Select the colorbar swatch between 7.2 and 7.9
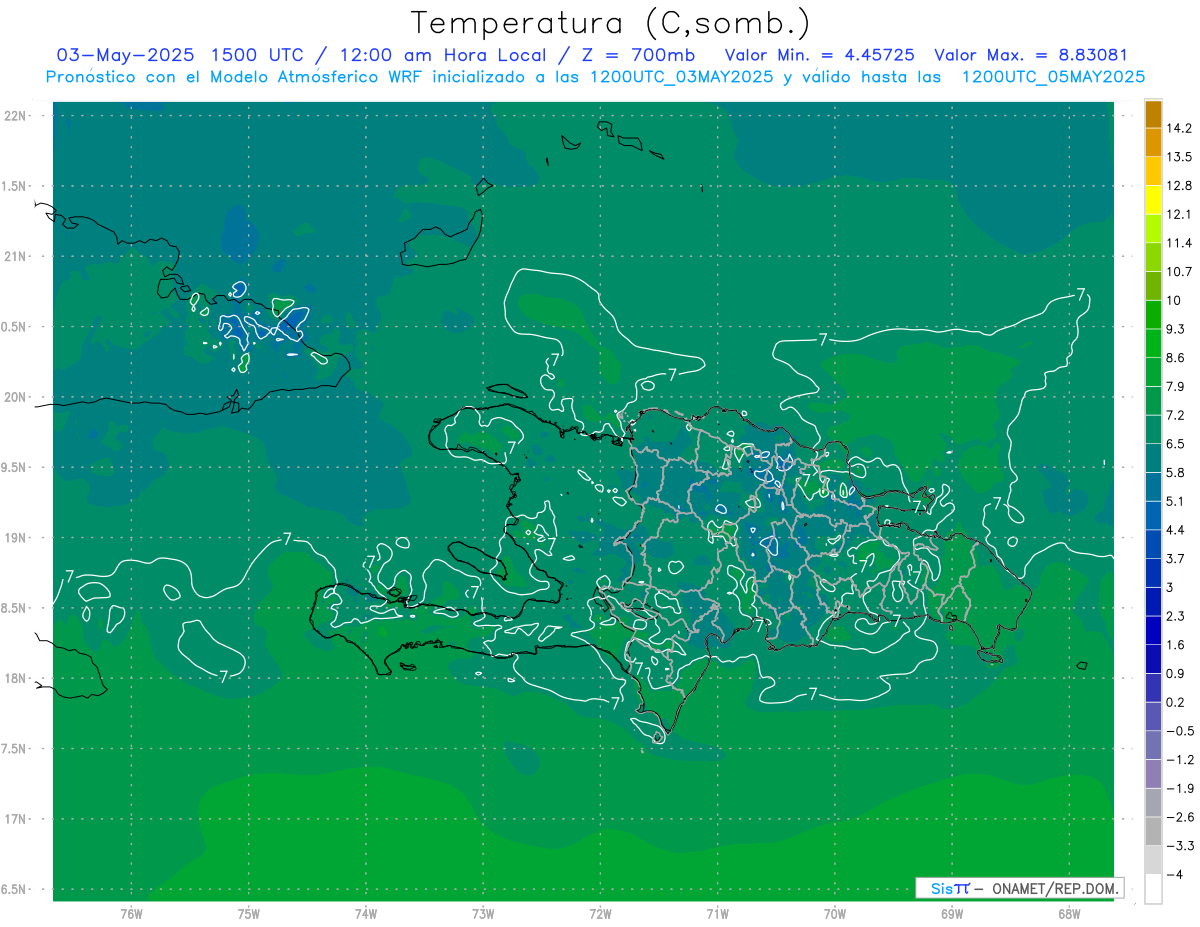Screen dimensions: 1200x927 click(x=1153, y=401)
